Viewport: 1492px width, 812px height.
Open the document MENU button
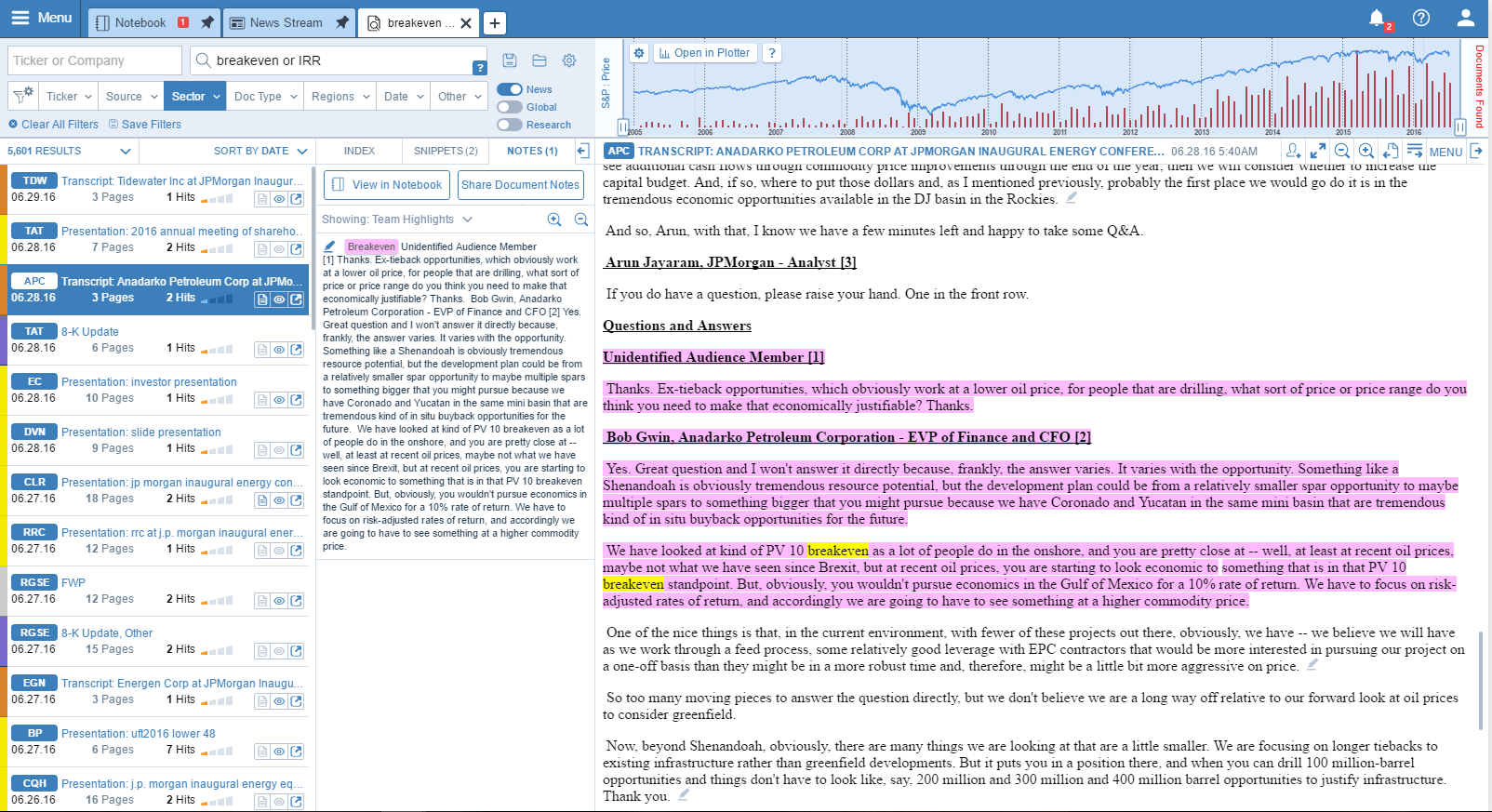coord(1445,152)
